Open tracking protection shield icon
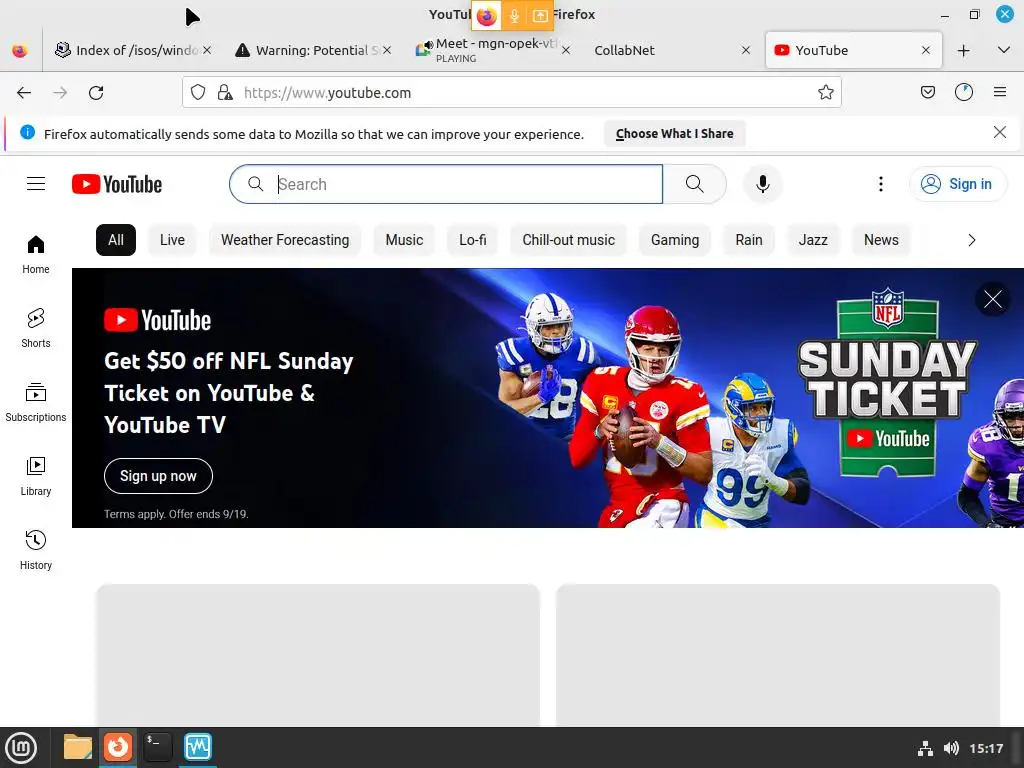This screenshot has height=768, width=1024. tap(198, 93)
